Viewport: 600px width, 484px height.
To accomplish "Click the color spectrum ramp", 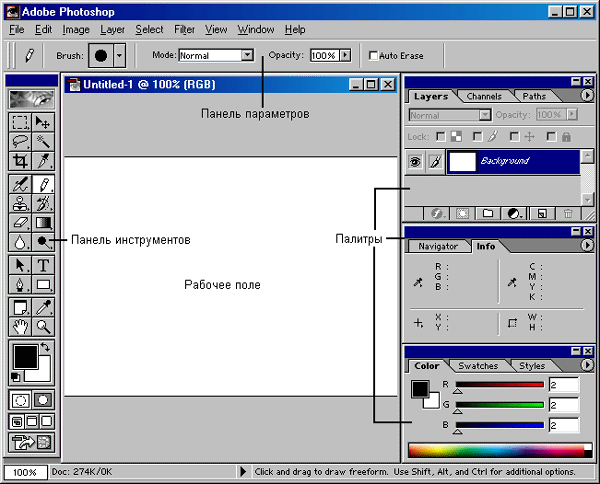I will (500, 451).
